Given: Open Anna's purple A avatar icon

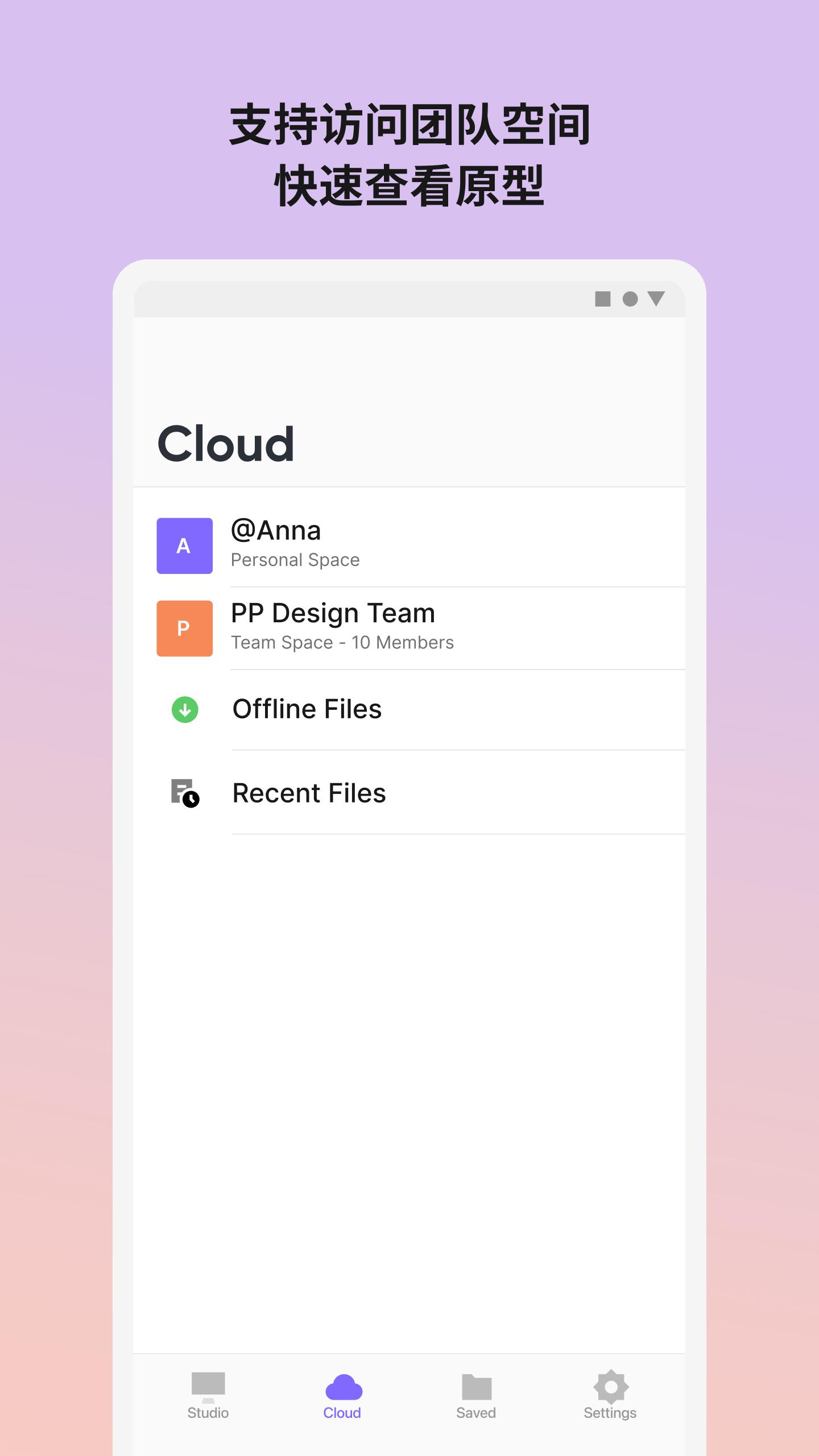Looking at the screenshot, I should 184,545.
